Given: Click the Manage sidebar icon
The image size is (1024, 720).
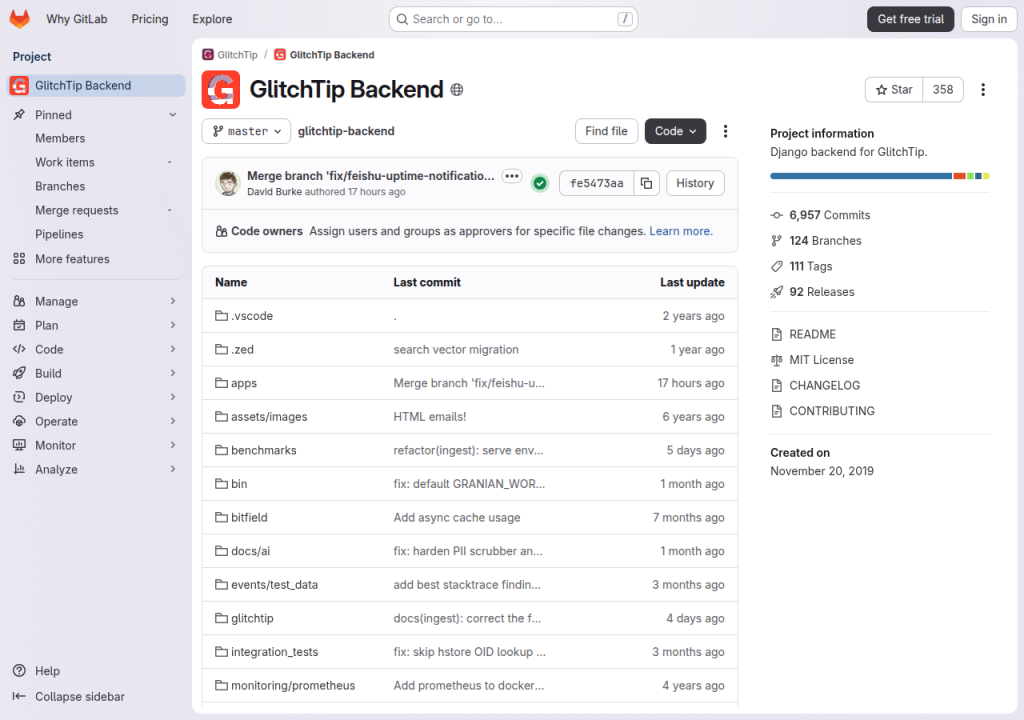Looking at the screenshot, I should point(19,301).
